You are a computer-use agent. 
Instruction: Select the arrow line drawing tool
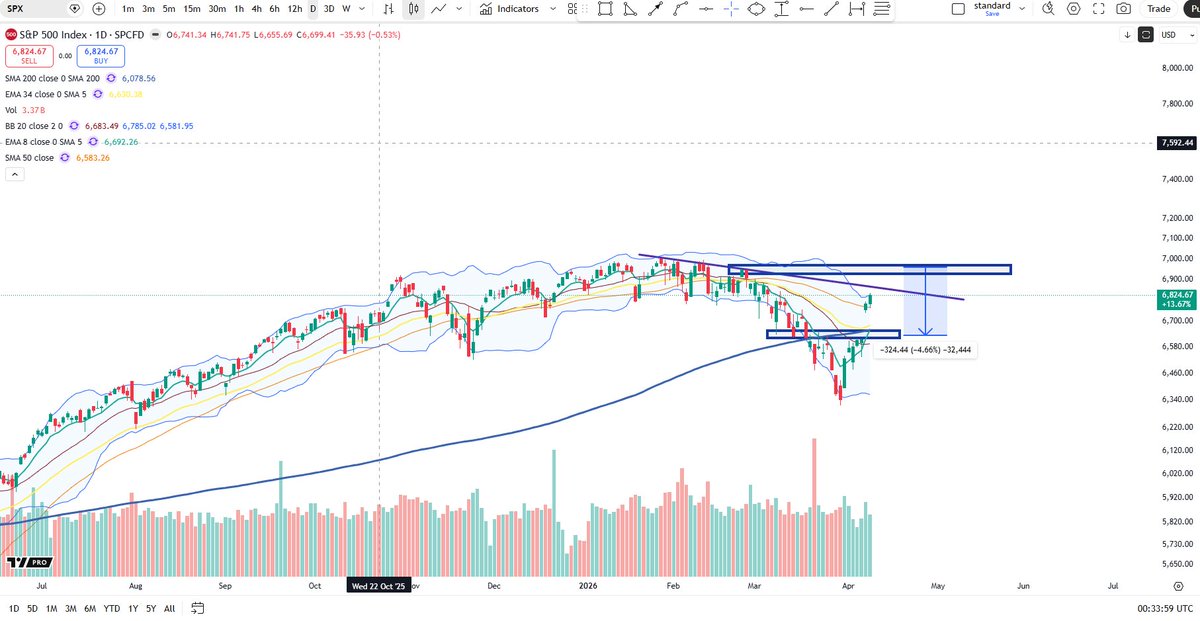(x=655, y=9)
